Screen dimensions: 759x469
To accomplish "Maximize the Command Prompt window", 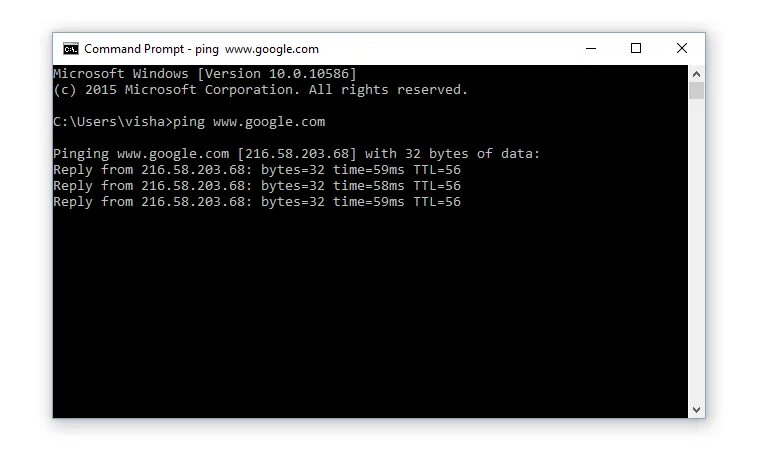I will [636, 48].
